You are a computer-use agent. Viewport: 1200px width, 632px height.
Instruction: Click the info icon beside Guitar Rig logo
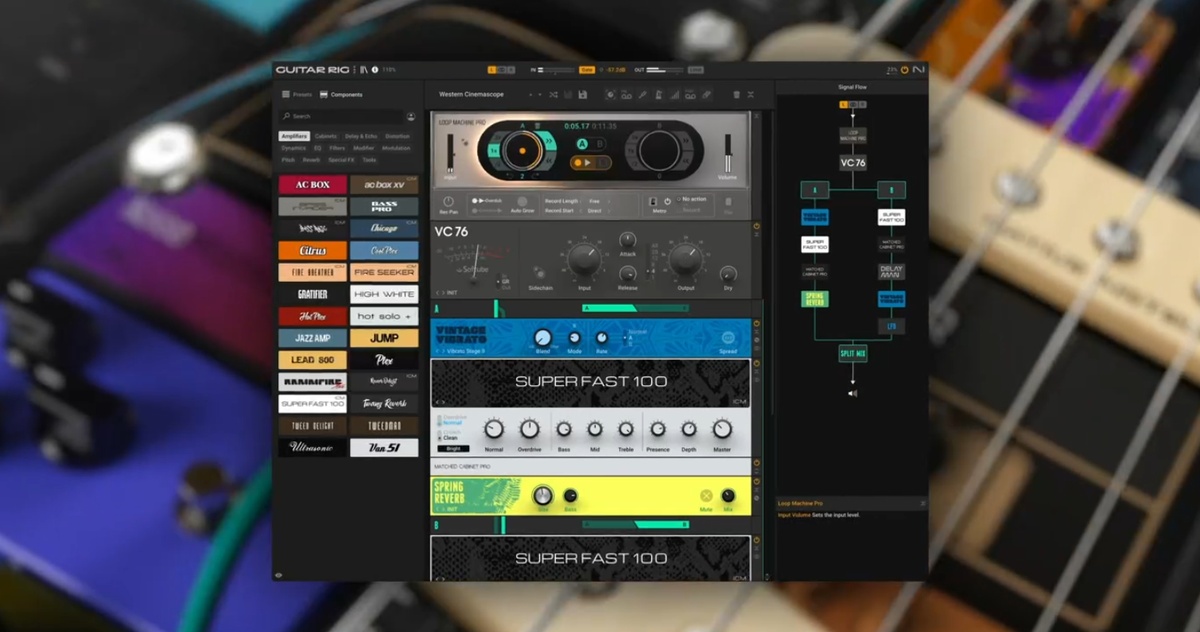click(375, 70)
